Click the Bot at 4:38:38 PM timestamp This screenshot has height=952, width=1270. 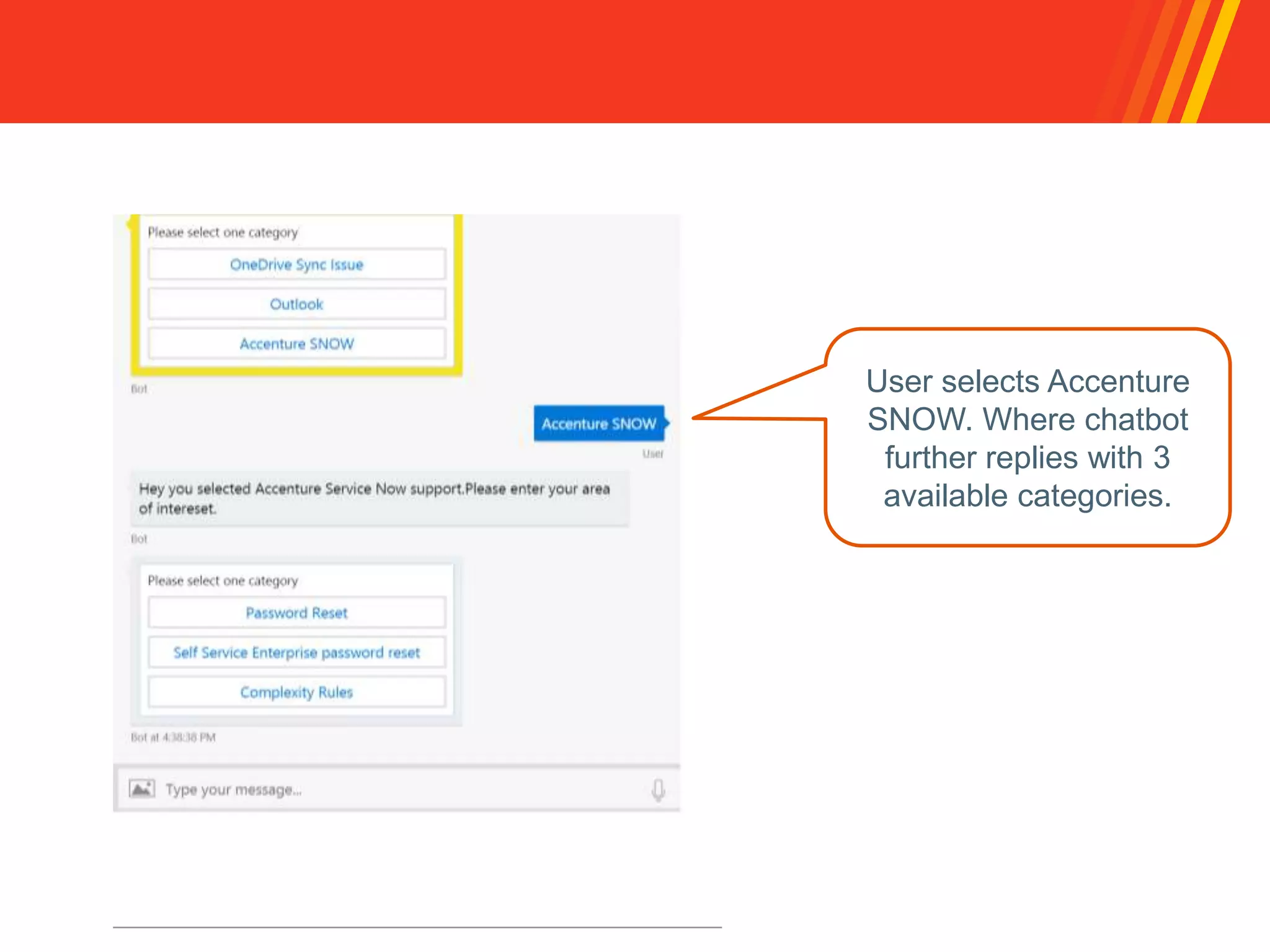click(x=173, y=738)
